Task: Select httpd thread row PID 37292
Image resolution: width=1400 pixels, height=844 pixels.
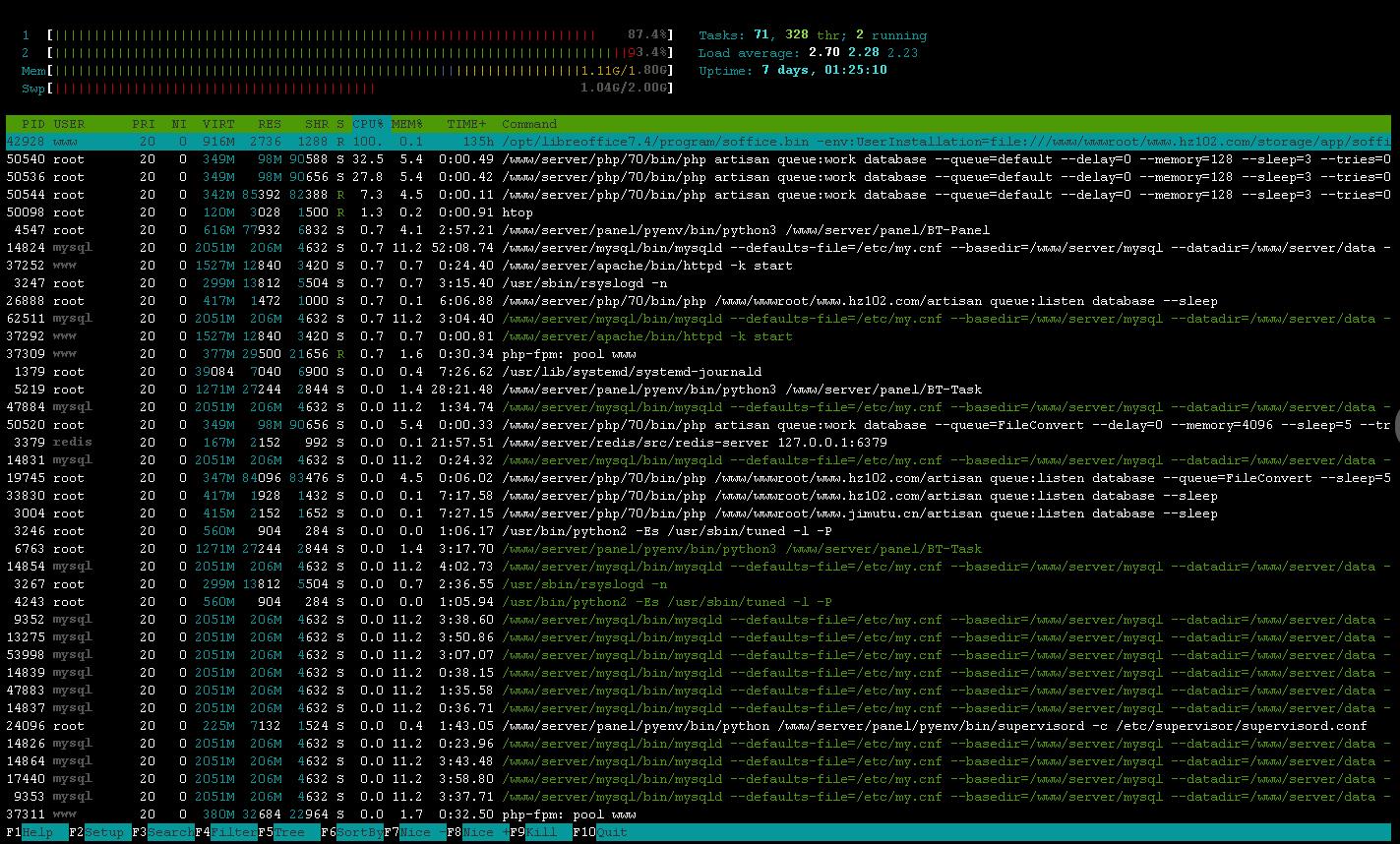Action: click(x=699, y=336)
